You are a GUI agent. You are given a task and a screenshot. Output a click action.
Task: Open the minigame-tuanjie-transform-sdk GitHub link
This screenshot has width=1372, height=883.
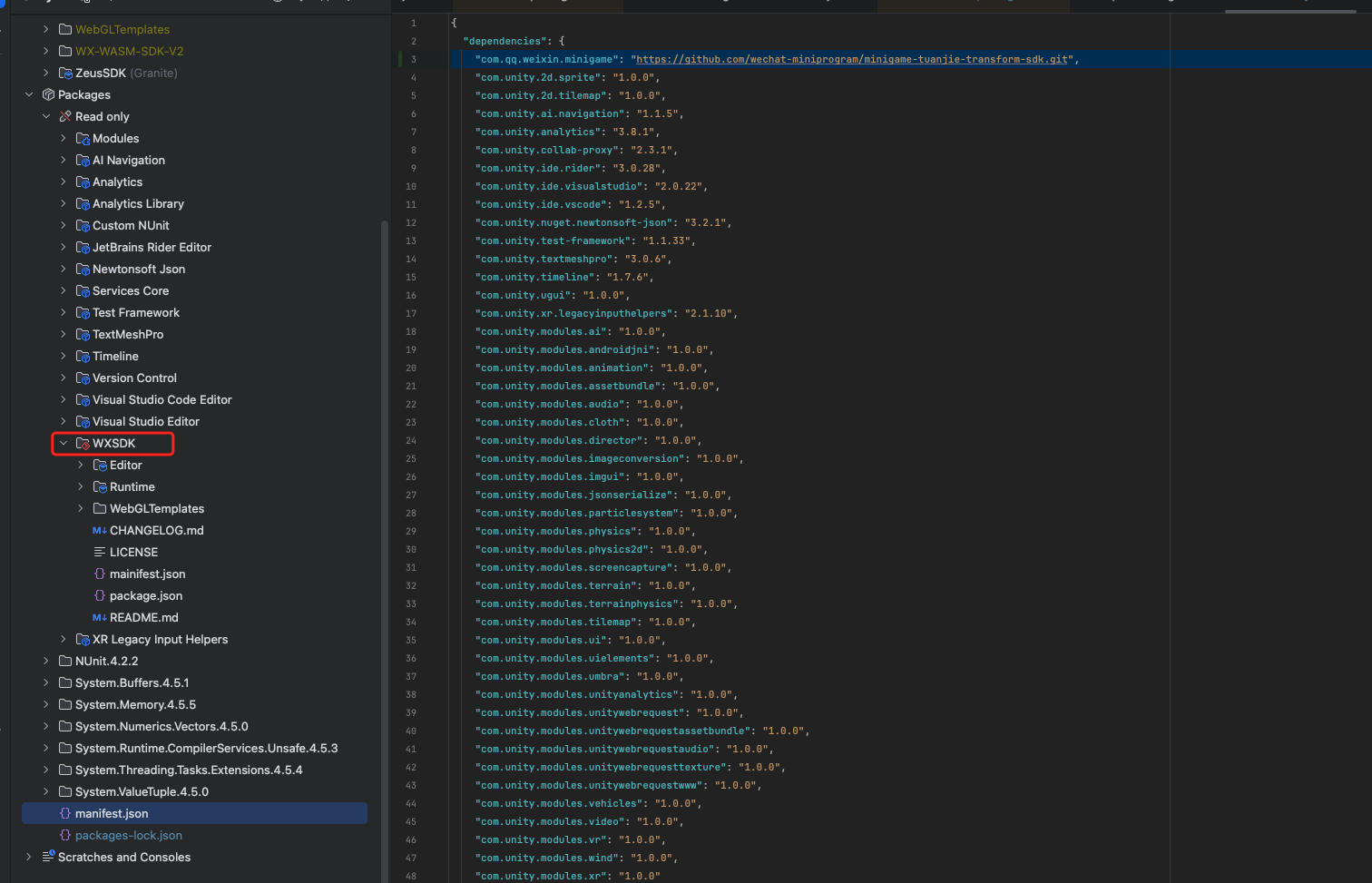coord(851,60)
